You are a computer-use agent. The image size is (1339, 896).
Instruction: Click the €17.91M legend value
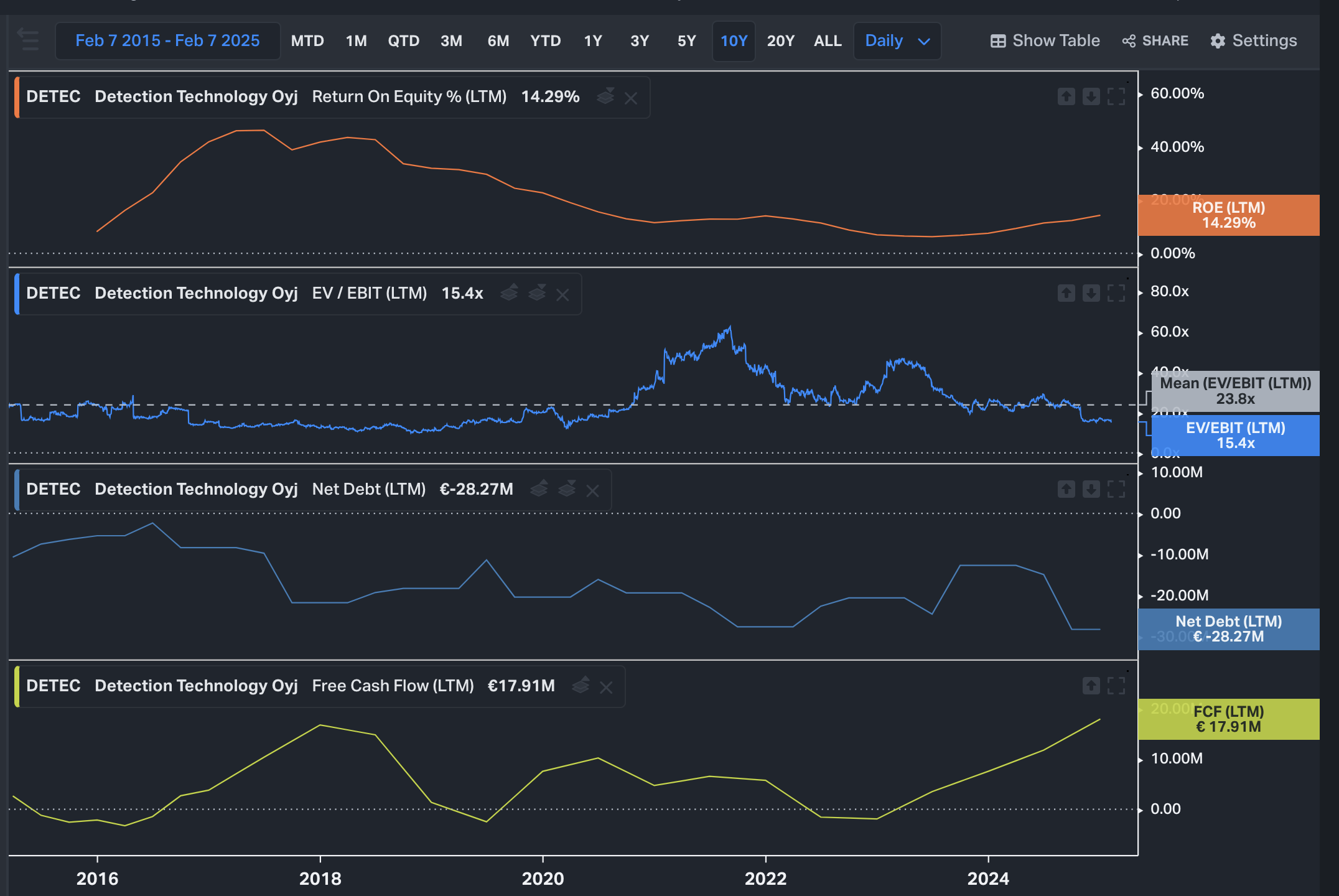pyautogui.click(x=521, y=686)
